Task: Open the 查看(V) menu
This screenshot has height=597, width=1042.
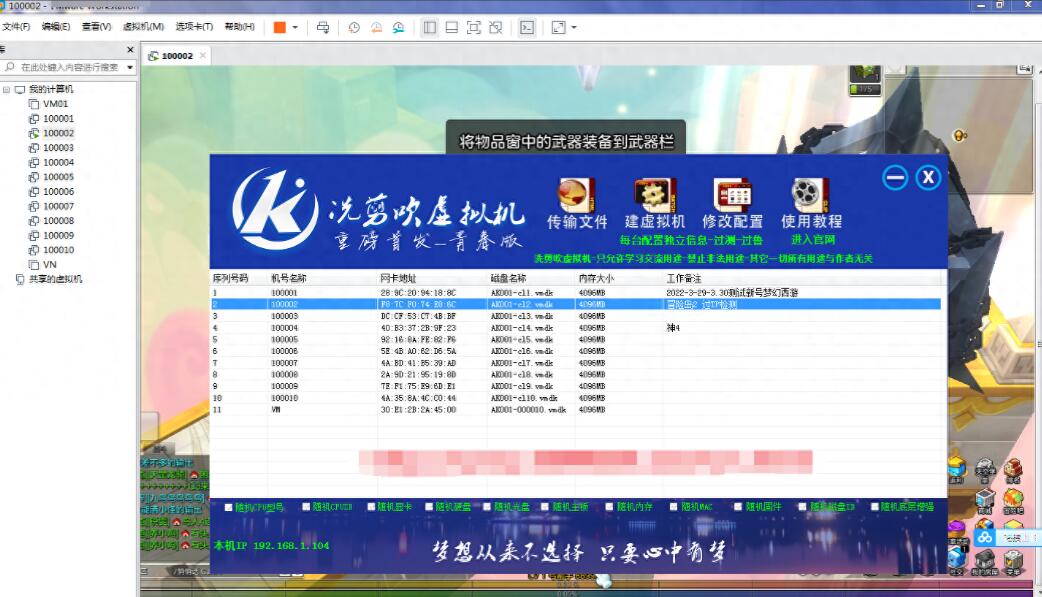Action: pyautogui.click(x=96, y=27)
